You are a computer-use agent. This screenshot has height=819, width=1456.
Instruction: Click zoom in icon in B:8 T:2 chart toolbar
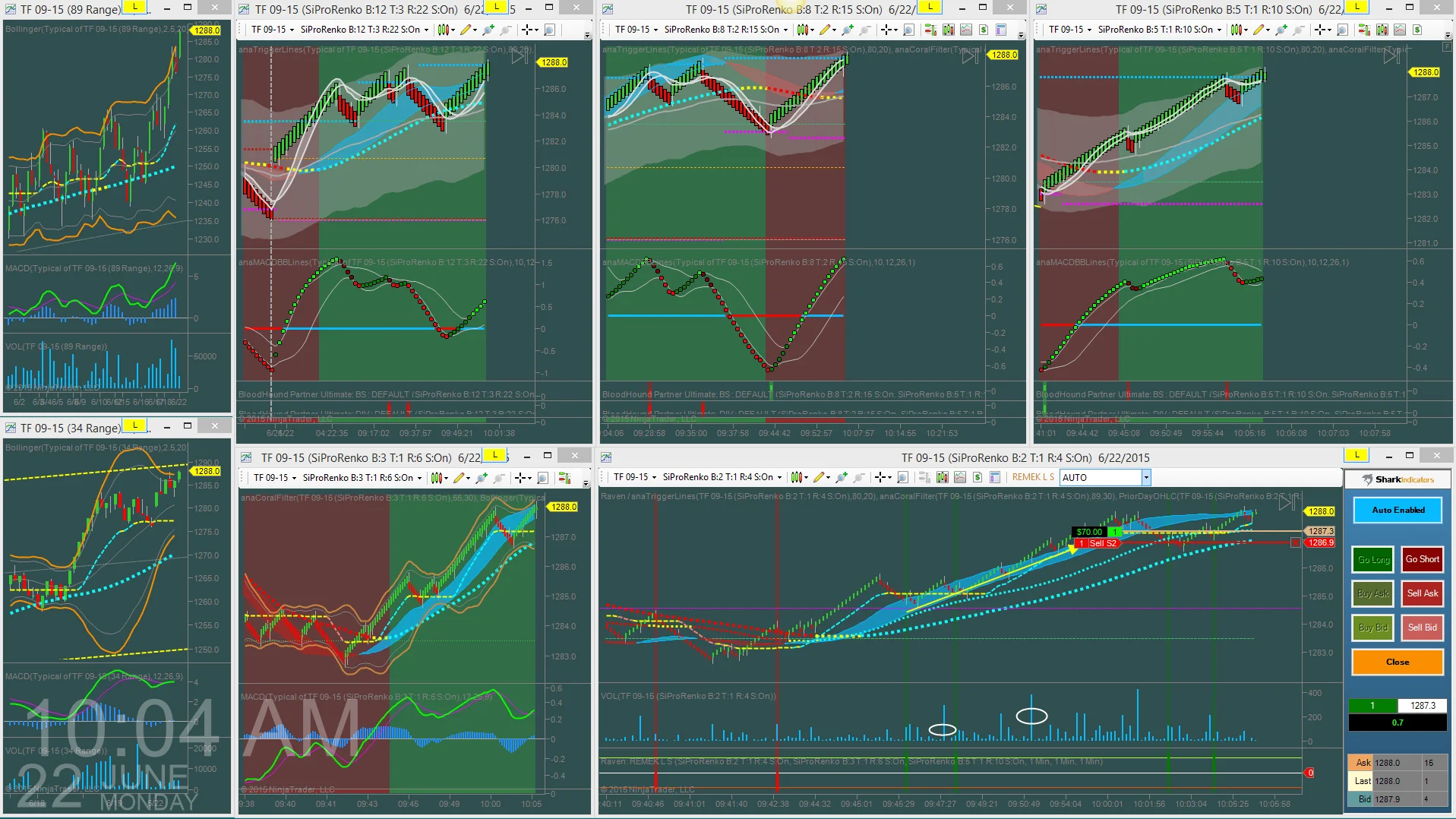click(x=847, y=30)
